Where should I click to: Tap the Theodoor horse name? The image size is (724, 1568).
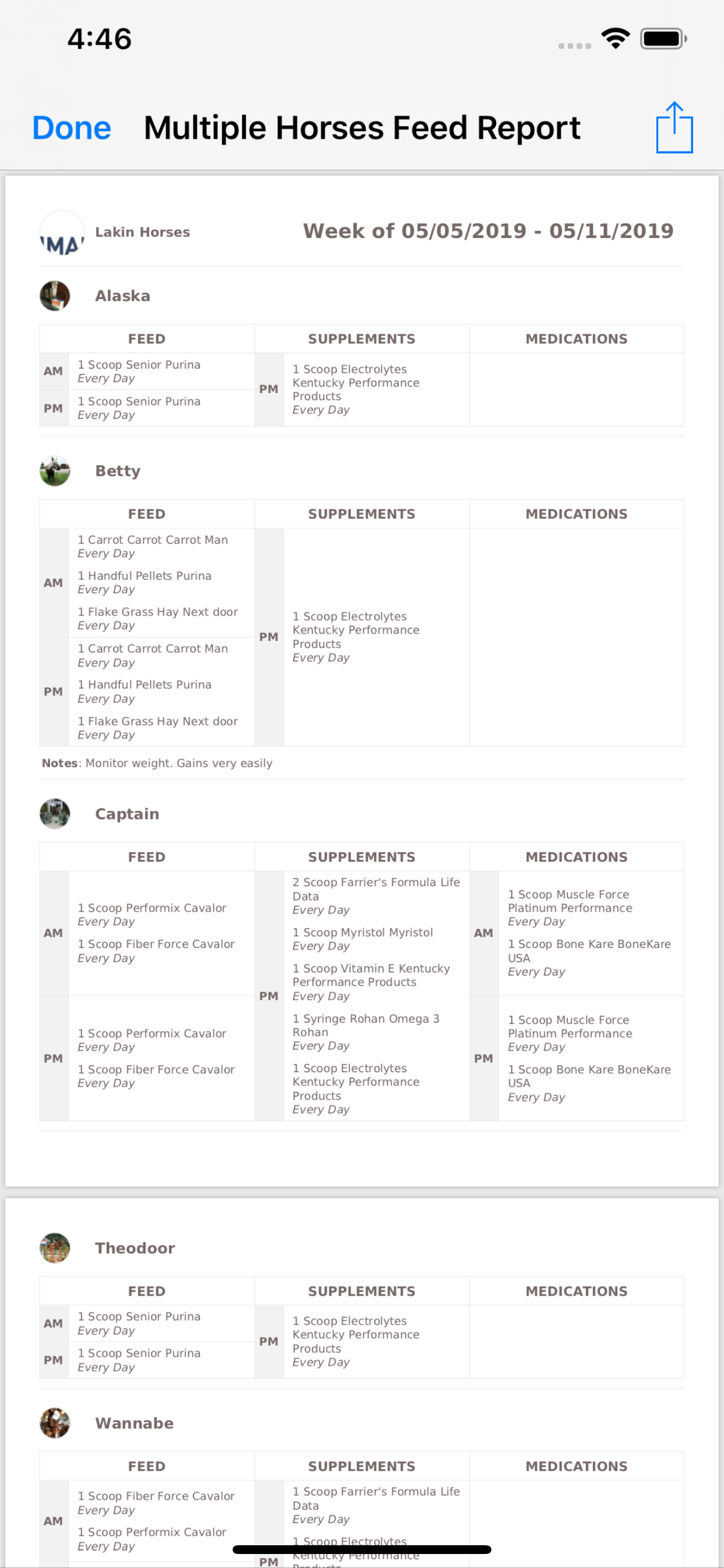[135, 1248]
